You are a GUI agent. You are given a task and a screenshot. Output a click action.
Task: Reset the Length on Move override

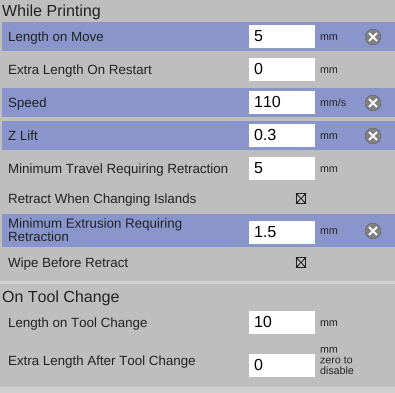(x=373, y=37)
